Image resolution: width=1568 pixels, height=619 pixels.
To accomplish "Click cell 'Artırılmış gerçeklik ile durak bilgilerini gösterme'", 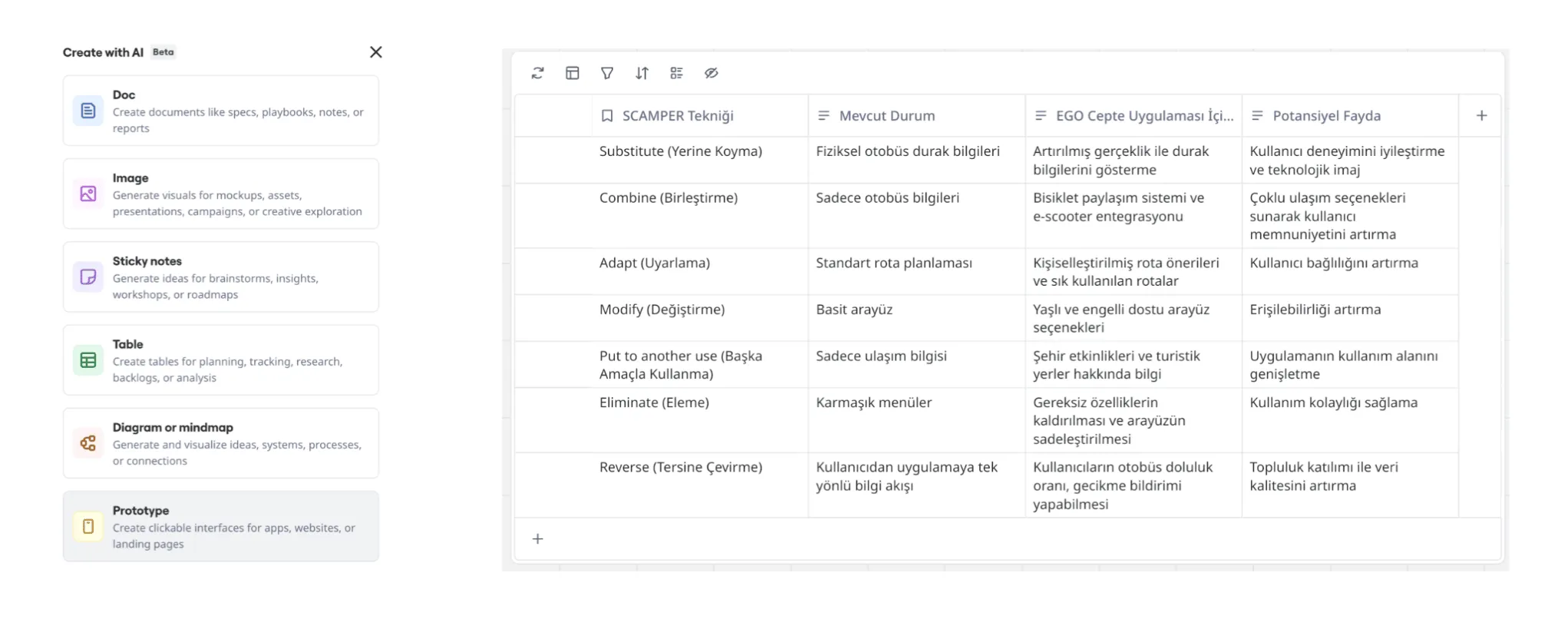I will [1134, 161].
